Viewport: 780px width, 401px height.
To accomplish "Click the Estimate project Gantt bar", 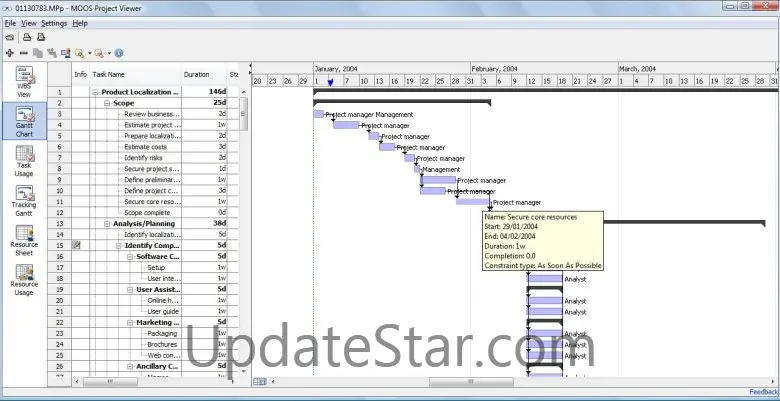I will 346,125.
